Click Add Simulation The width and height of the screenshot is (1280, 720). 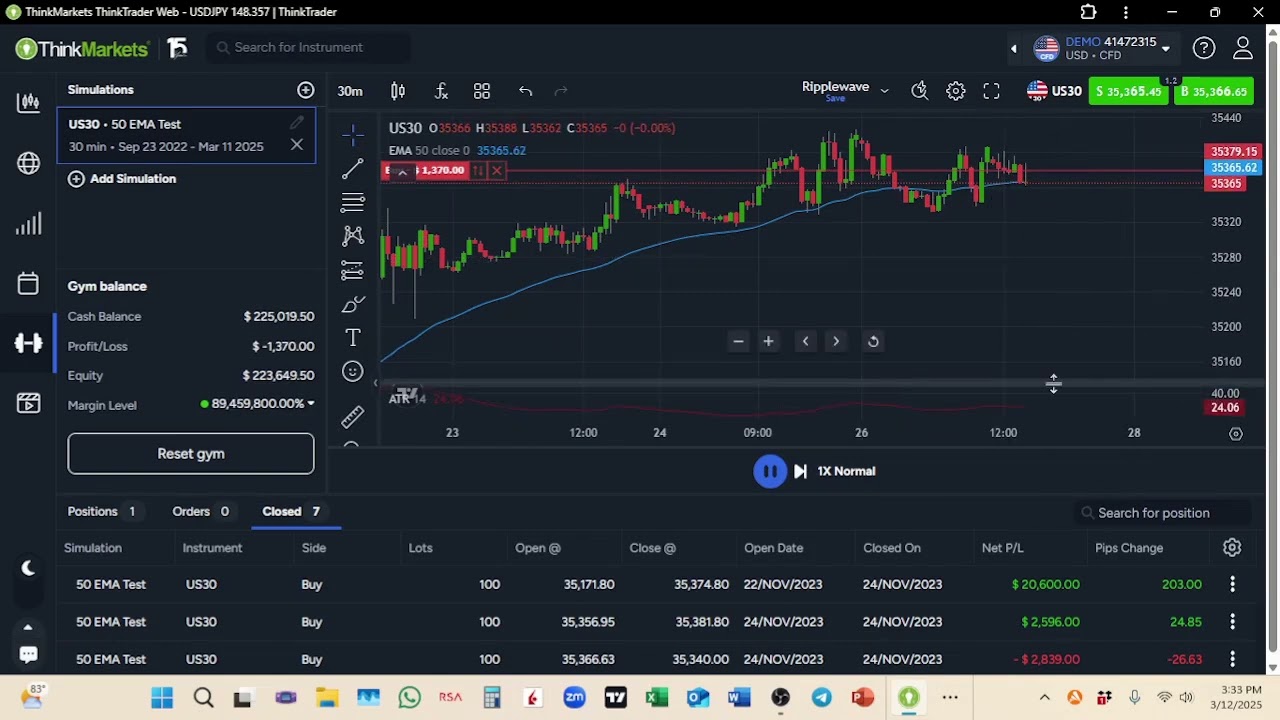[122, 179]
